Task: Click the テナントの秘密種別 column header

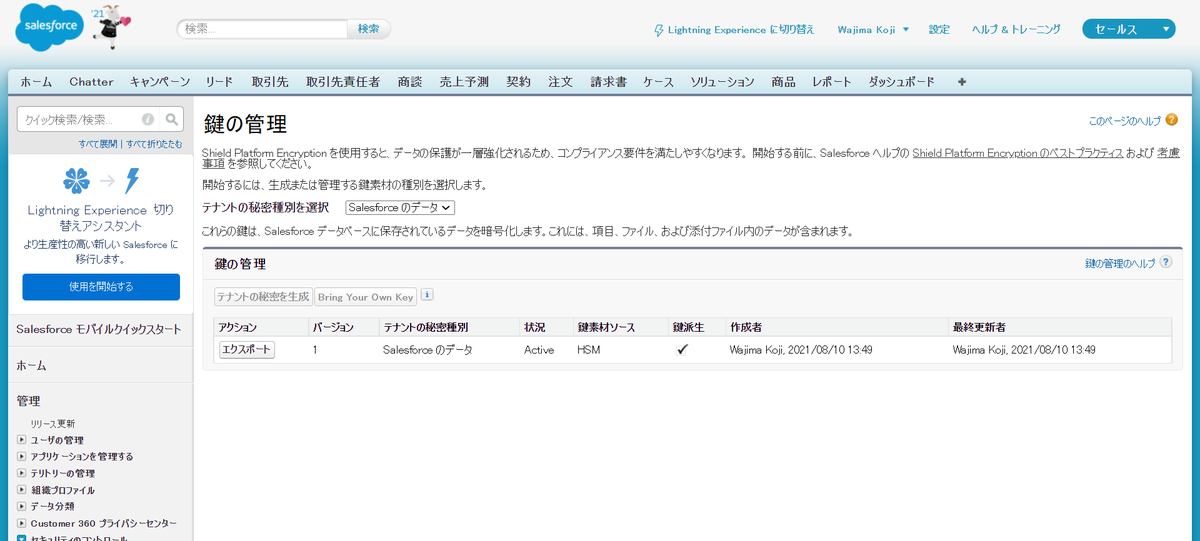Action: (x=425, y=327)
